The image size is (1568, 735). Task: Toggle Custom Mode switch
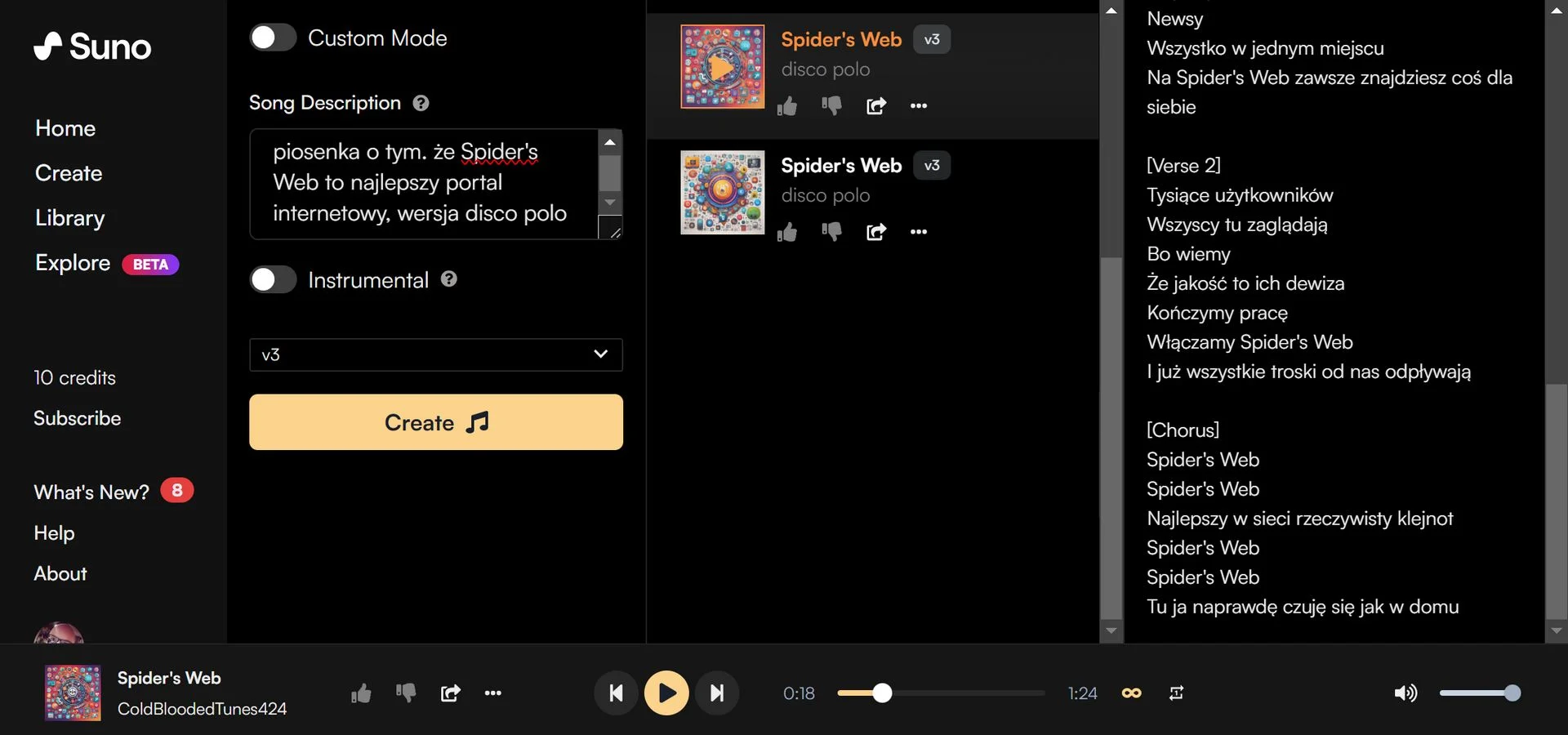273,38
